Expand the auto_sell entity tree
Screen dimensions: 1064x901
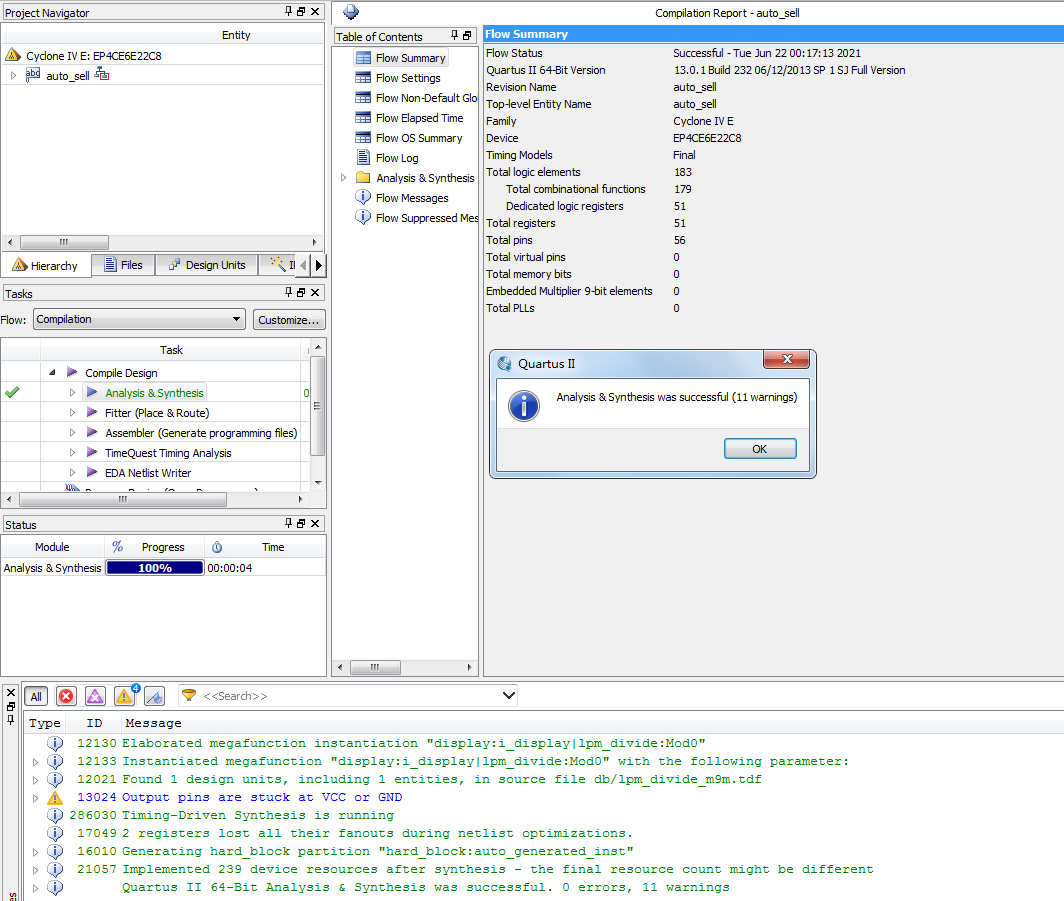[x=13, y=76]
